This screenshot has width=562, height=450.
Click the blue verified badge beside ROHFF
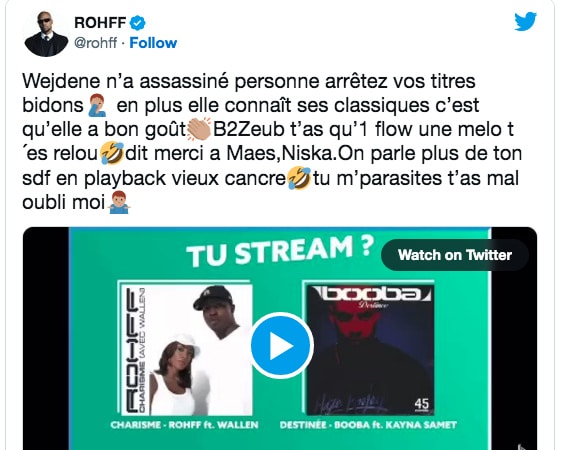137,23
